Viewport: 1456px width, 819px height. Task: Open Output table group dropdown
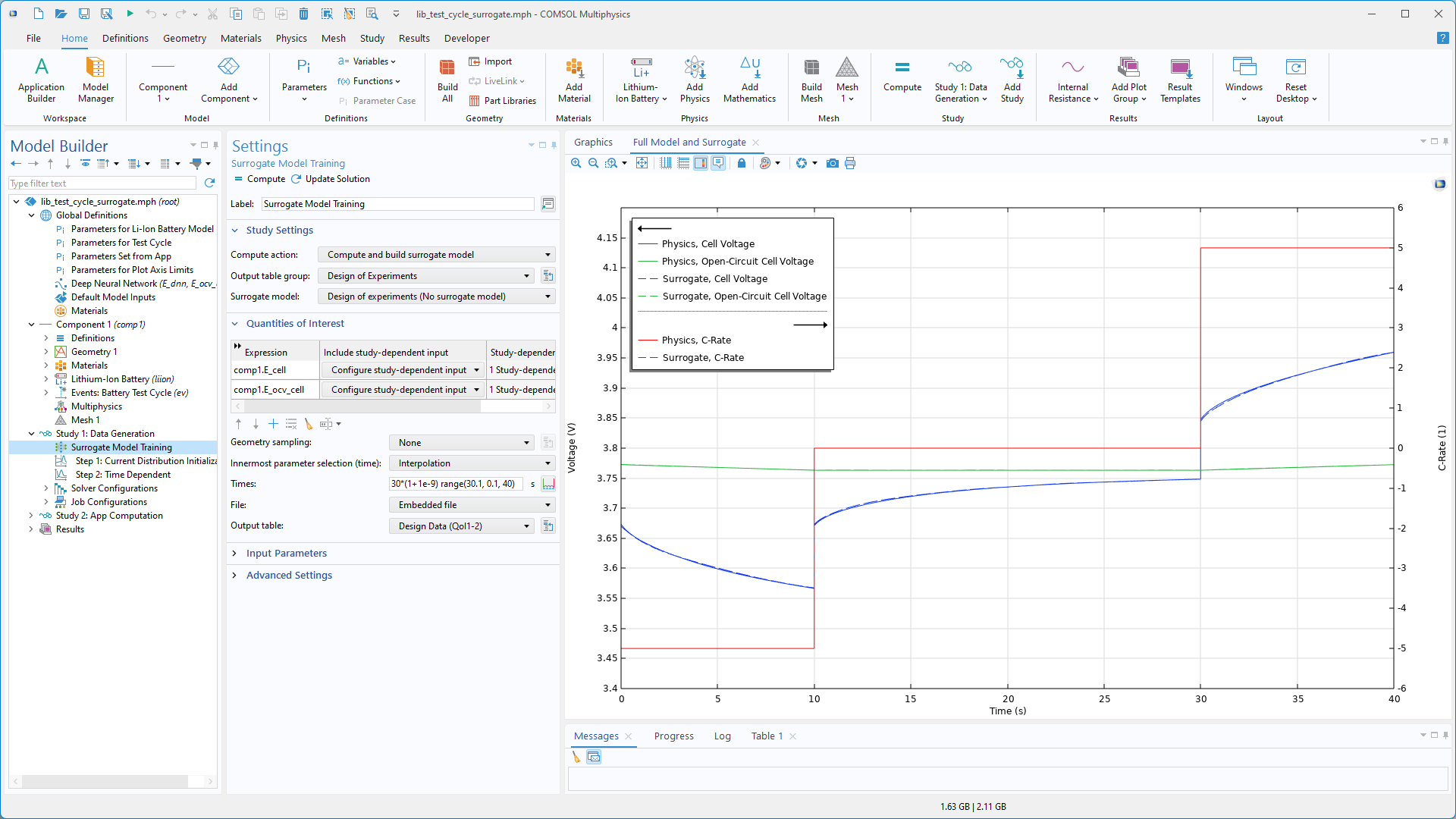pyautogui.click(x=426, y=276)
